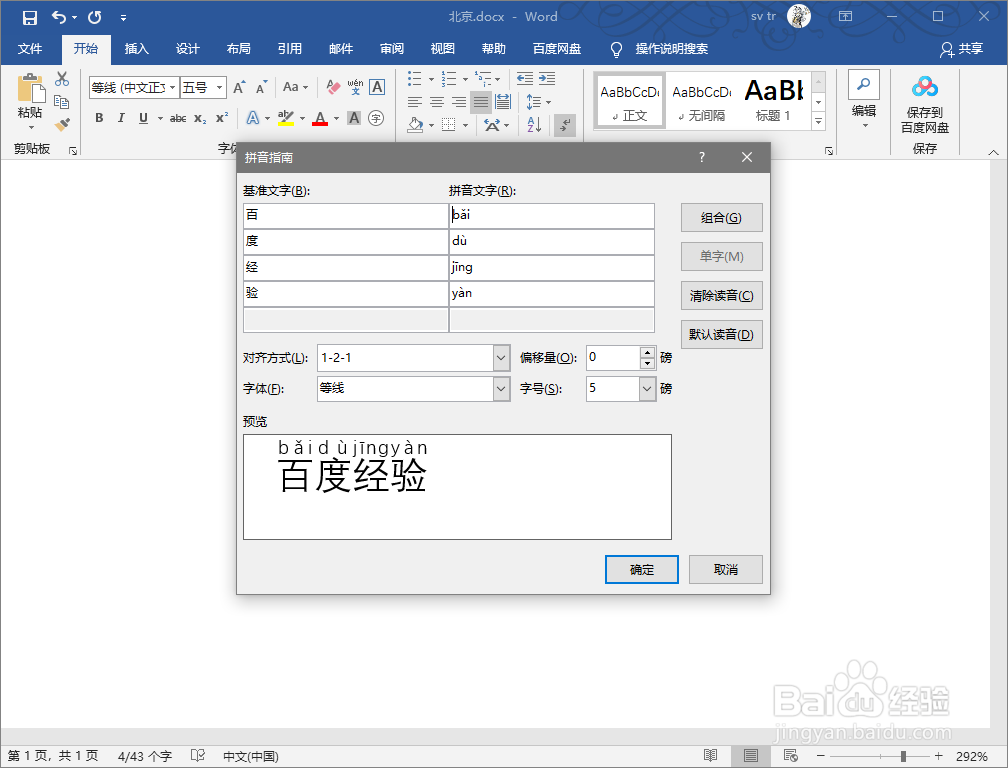Click the Paste clipboard icon

click(x=30, y=88)
